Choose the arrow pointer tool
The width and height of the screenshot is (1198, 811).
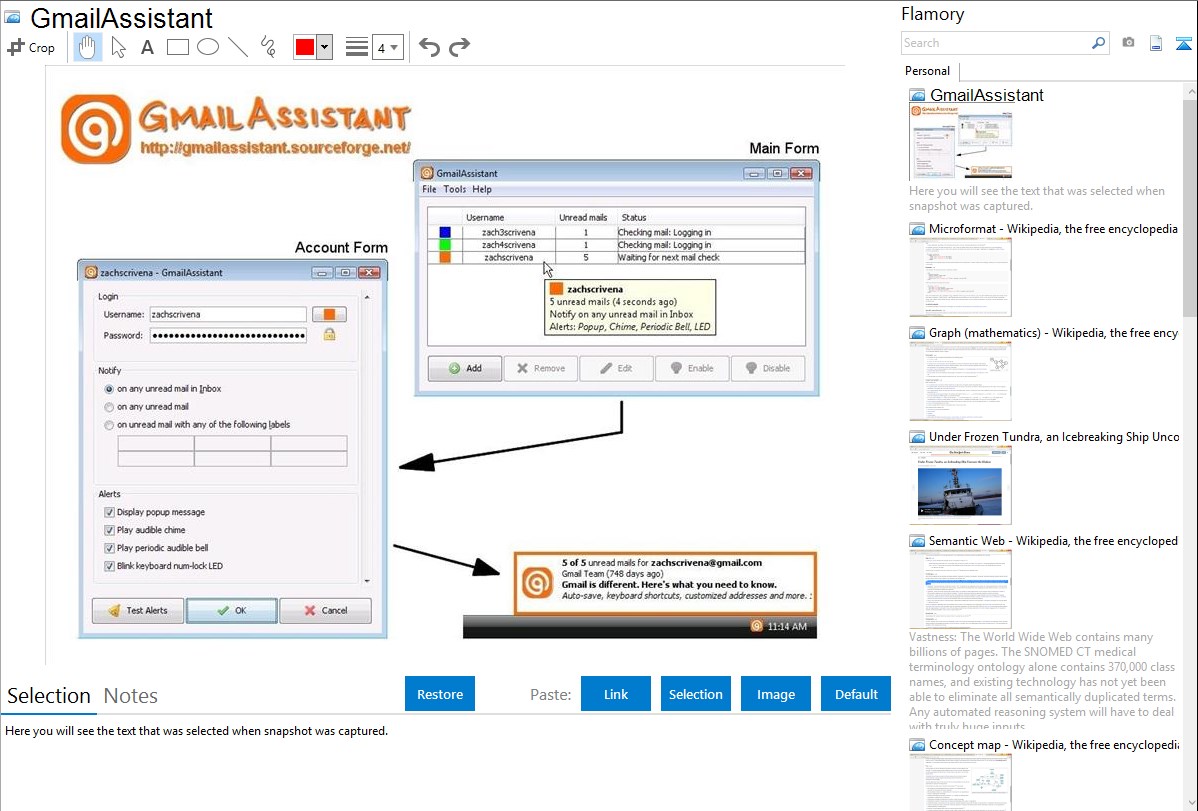point(118,47)
